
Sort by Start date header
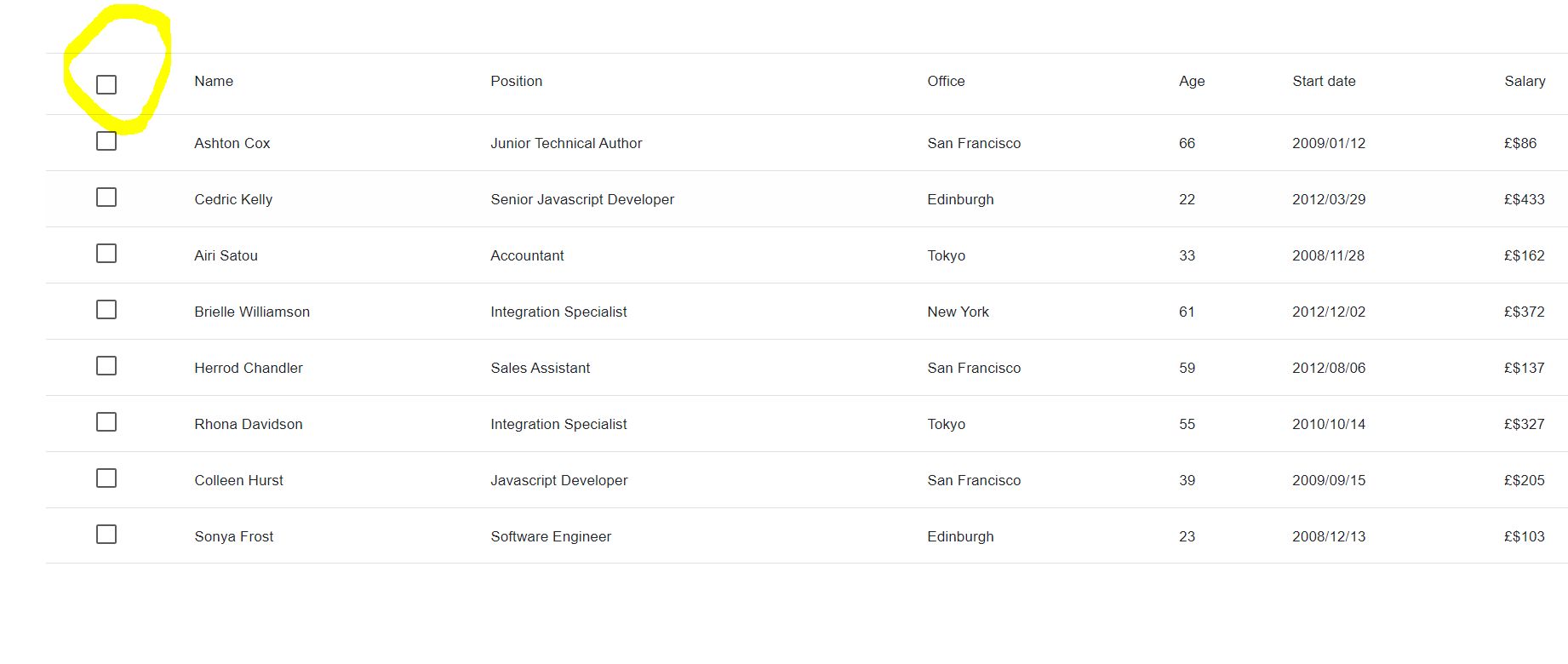pyautogui.click(x=1324, y=81)
